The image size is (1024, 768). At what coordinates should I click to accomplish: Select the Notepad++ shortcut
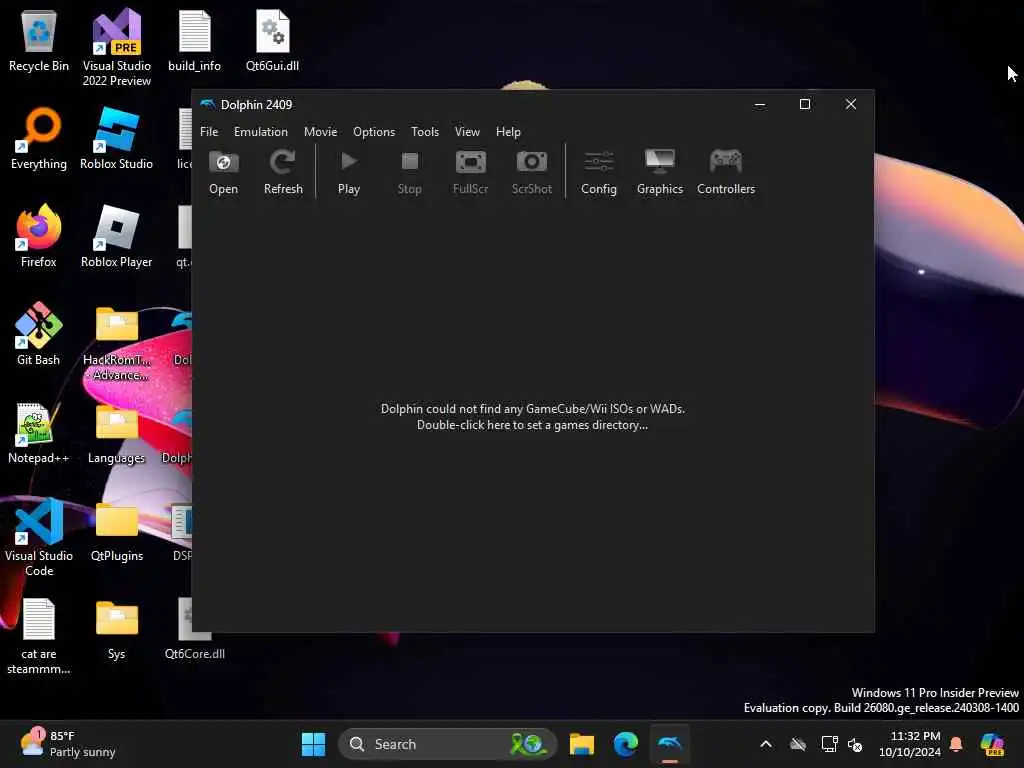pyautogui.click(x=39, y=433)
